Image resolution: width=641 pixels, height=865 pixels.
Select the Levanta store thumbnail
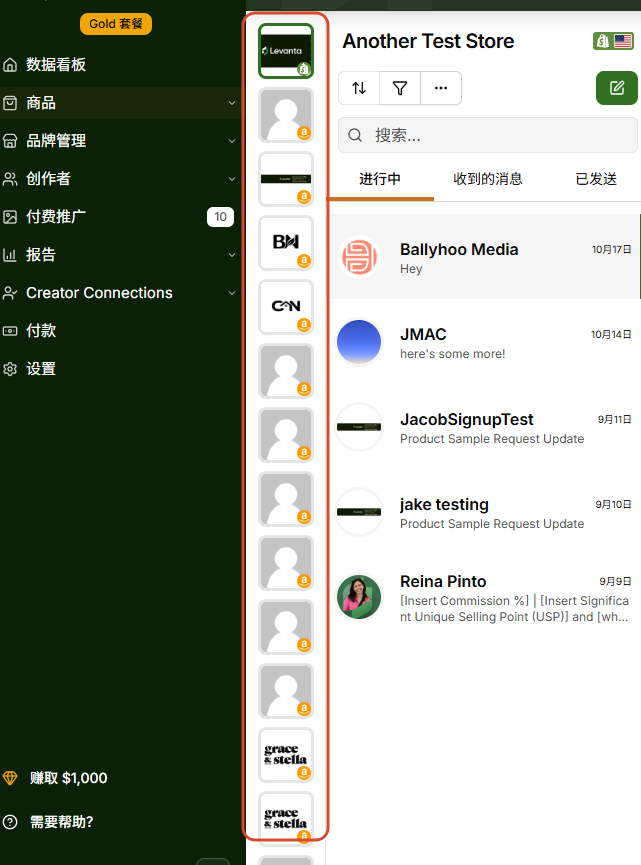click(286, 51)
